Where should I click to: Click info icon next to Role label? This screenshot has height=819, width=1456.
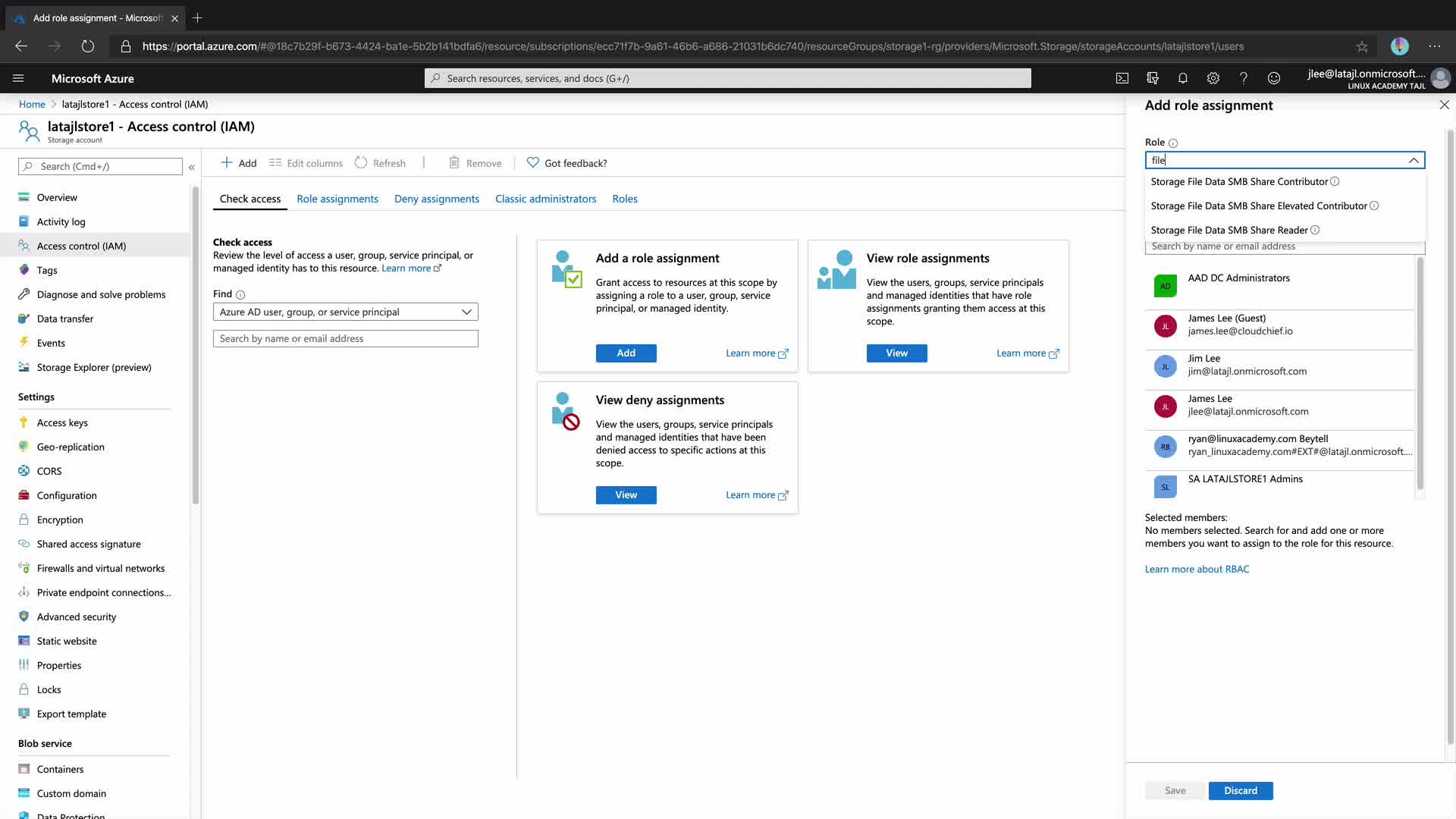point(1173,143)
